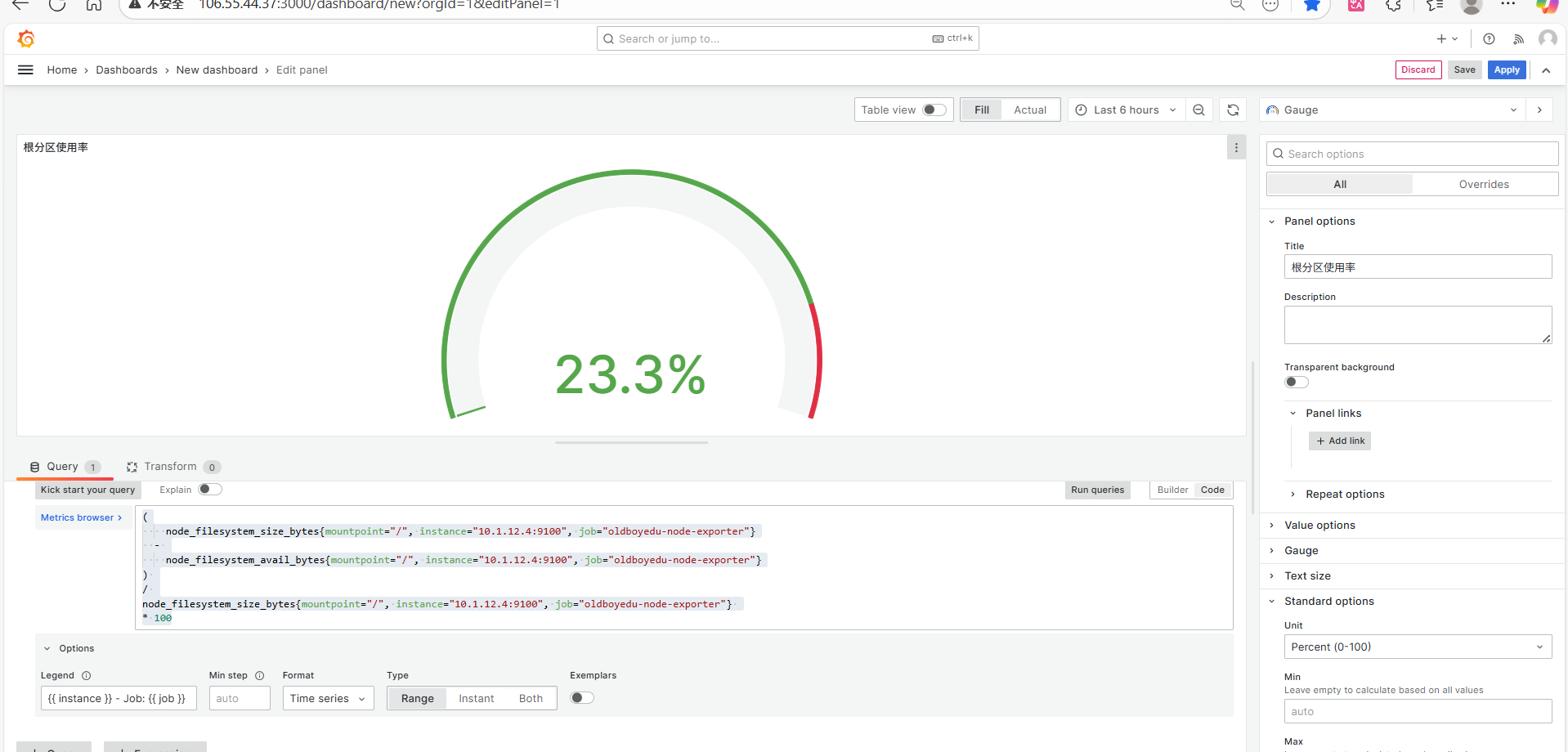1568x752 pixels.
Task: Refresh the dashboard with the refresh icon
Action: pos(1233,110)
